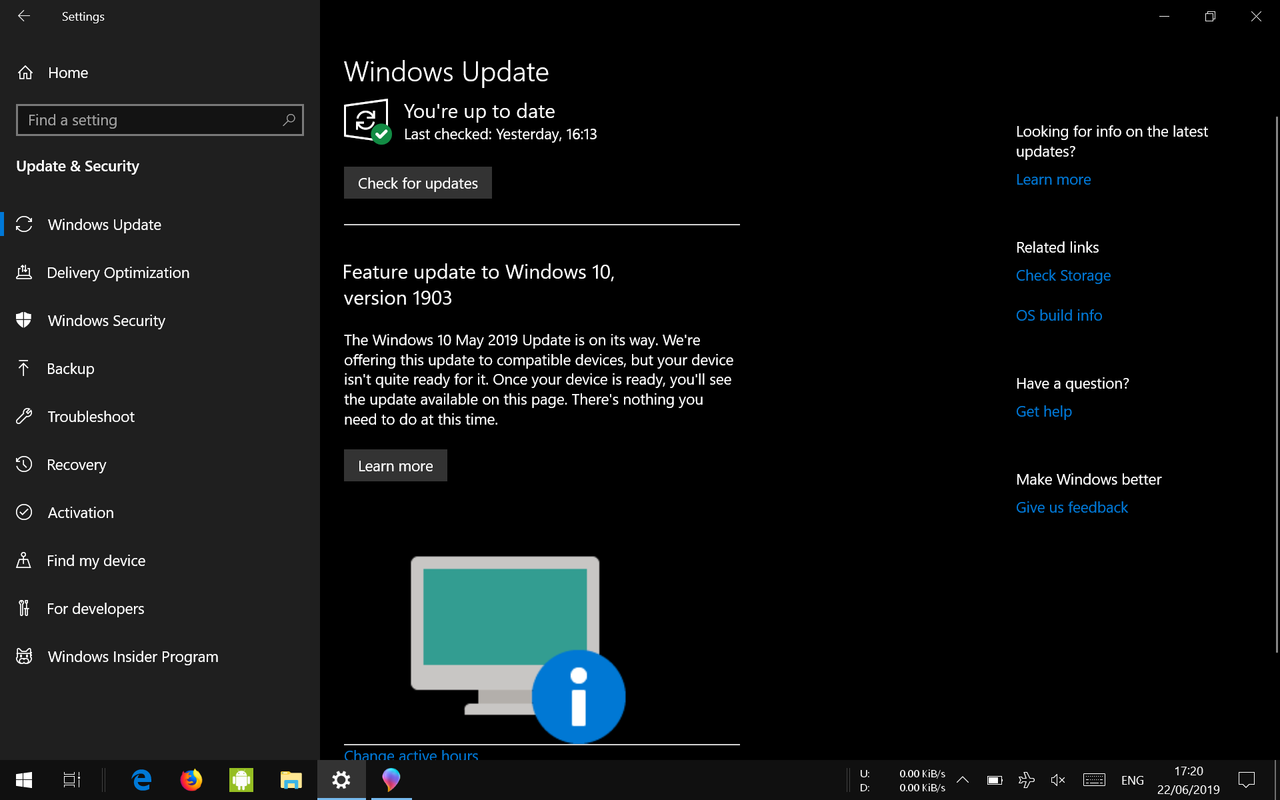Click the Settings gear taskbar icon
1280x800 pixels.
pos(341,780)
